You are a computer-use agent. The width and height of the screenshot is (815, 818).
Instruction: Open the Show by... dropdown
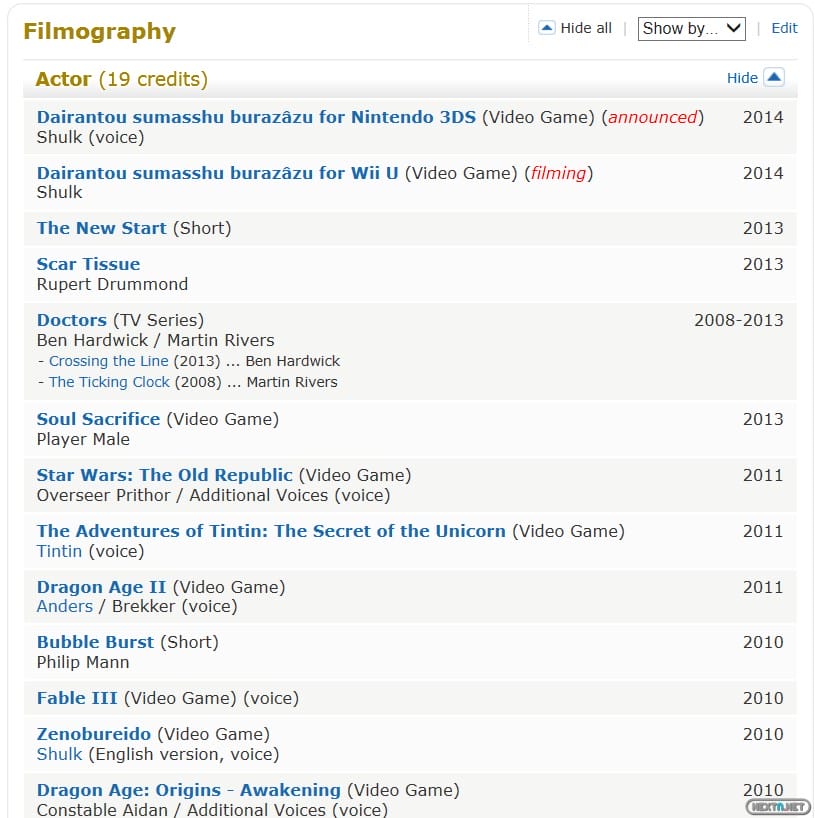[x=691, y=28]
